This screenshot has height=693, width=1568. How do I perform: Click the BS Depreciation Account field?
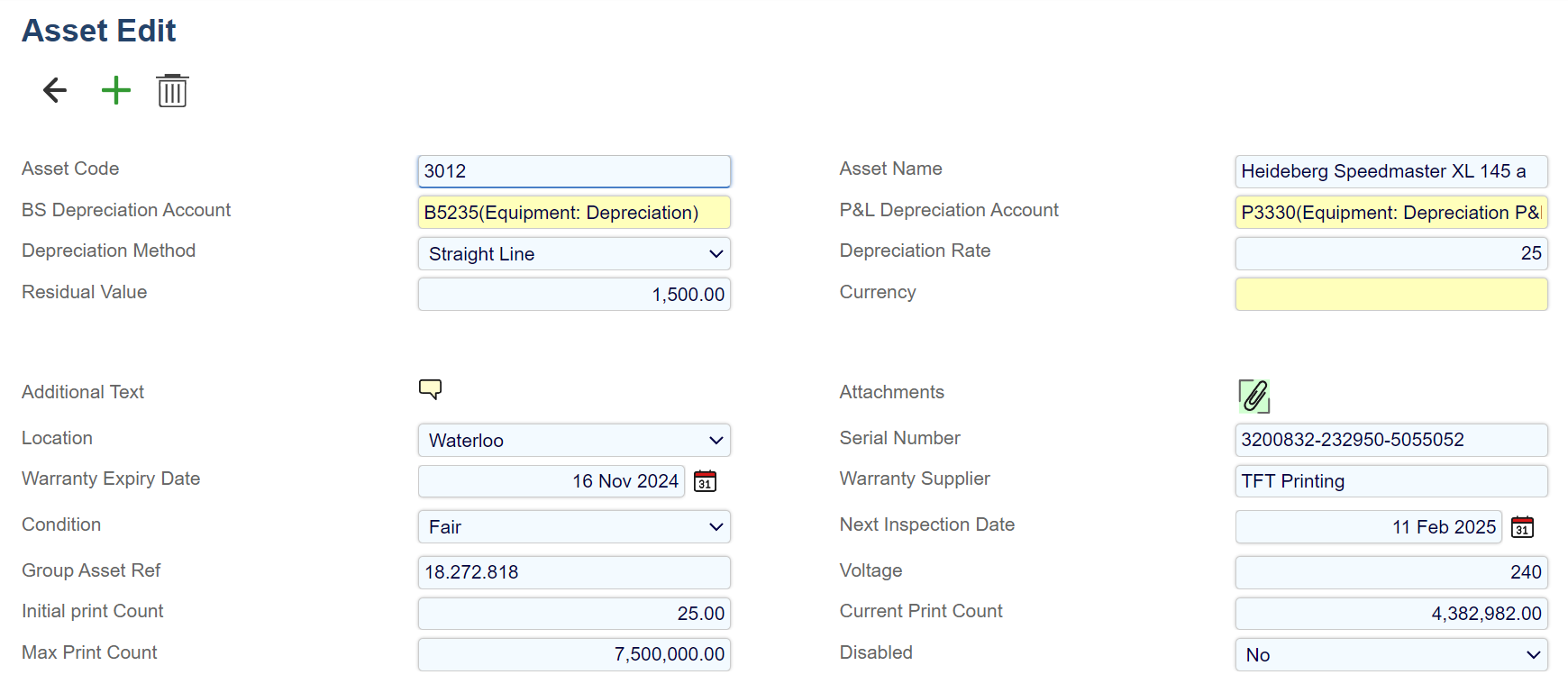(574, 213)
